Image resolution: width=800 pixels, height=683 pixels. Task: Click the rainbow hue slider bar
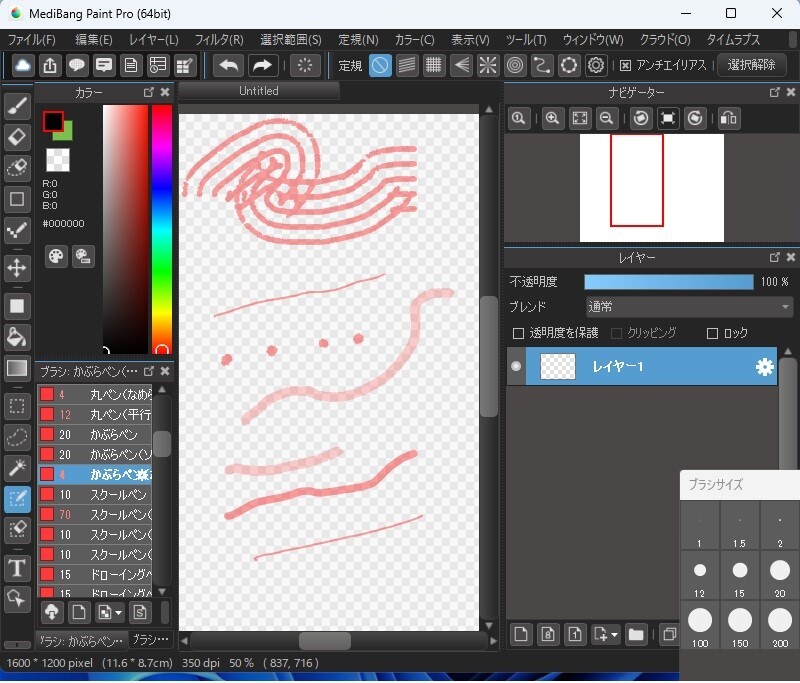click(161, 225)
